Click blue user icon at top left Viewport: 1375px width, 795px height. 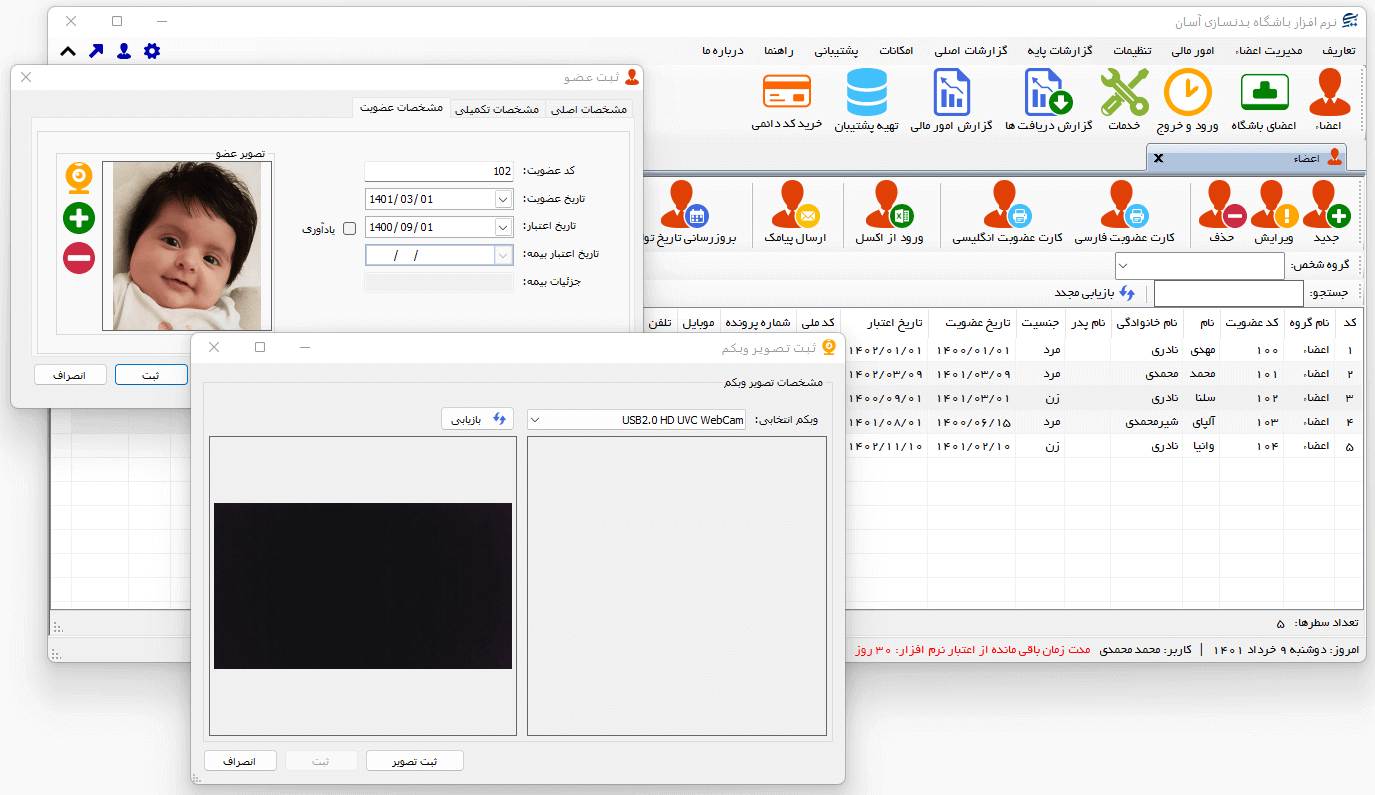124,51
